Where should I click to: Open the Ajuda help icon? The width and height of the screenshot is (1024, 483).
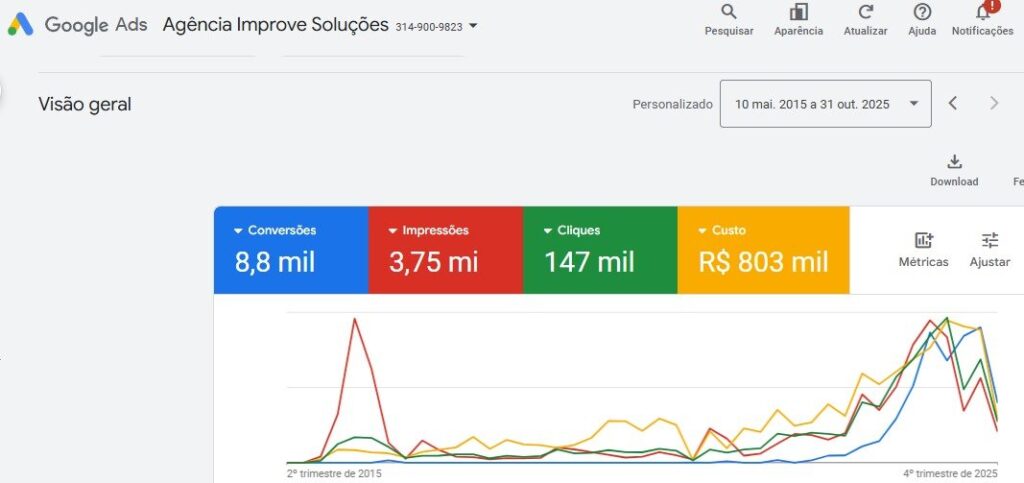[922, 12]
